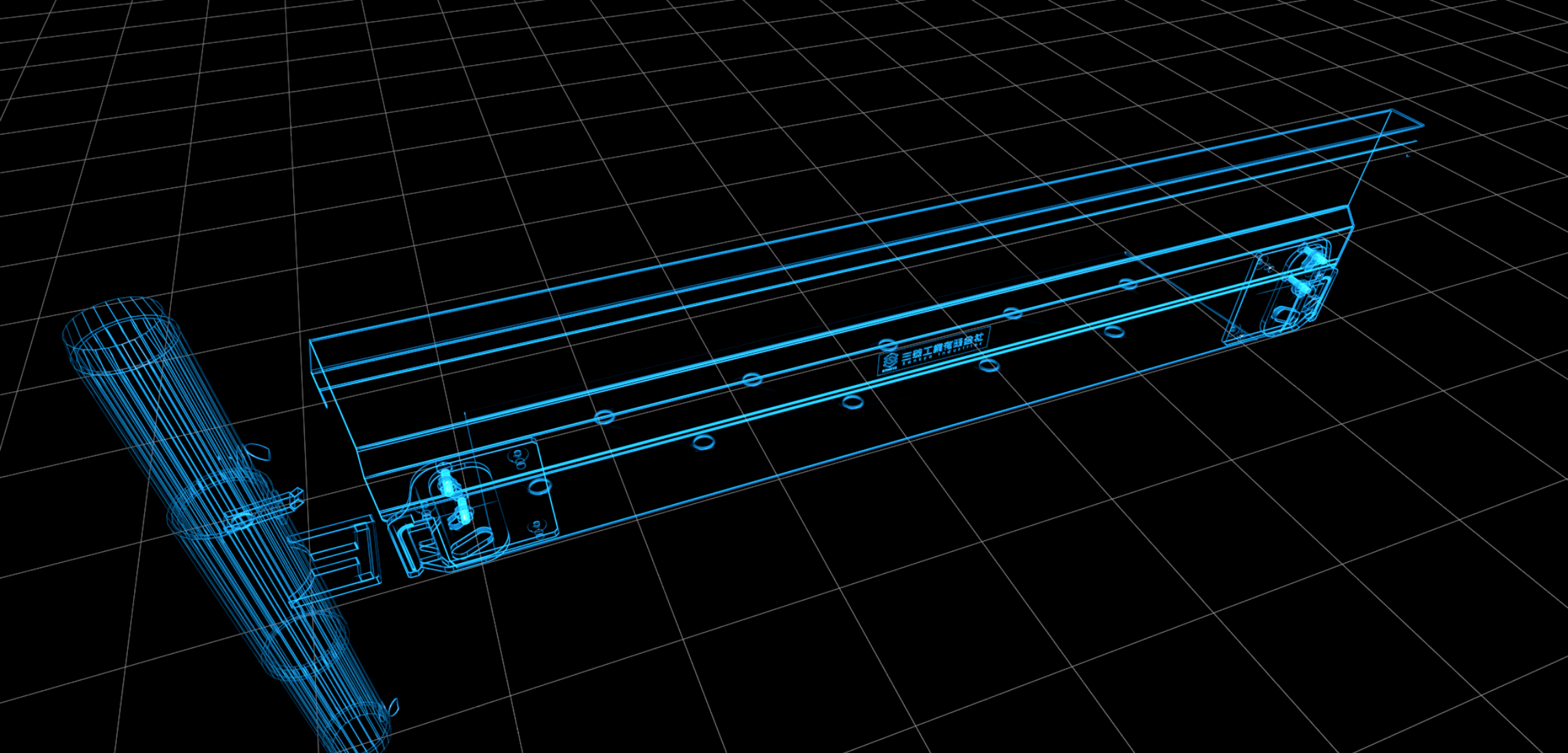Click the rightmost hole in upper hole row
Screen dimensions: 1568x753
pyautogui.click(x=1128, y=282)
